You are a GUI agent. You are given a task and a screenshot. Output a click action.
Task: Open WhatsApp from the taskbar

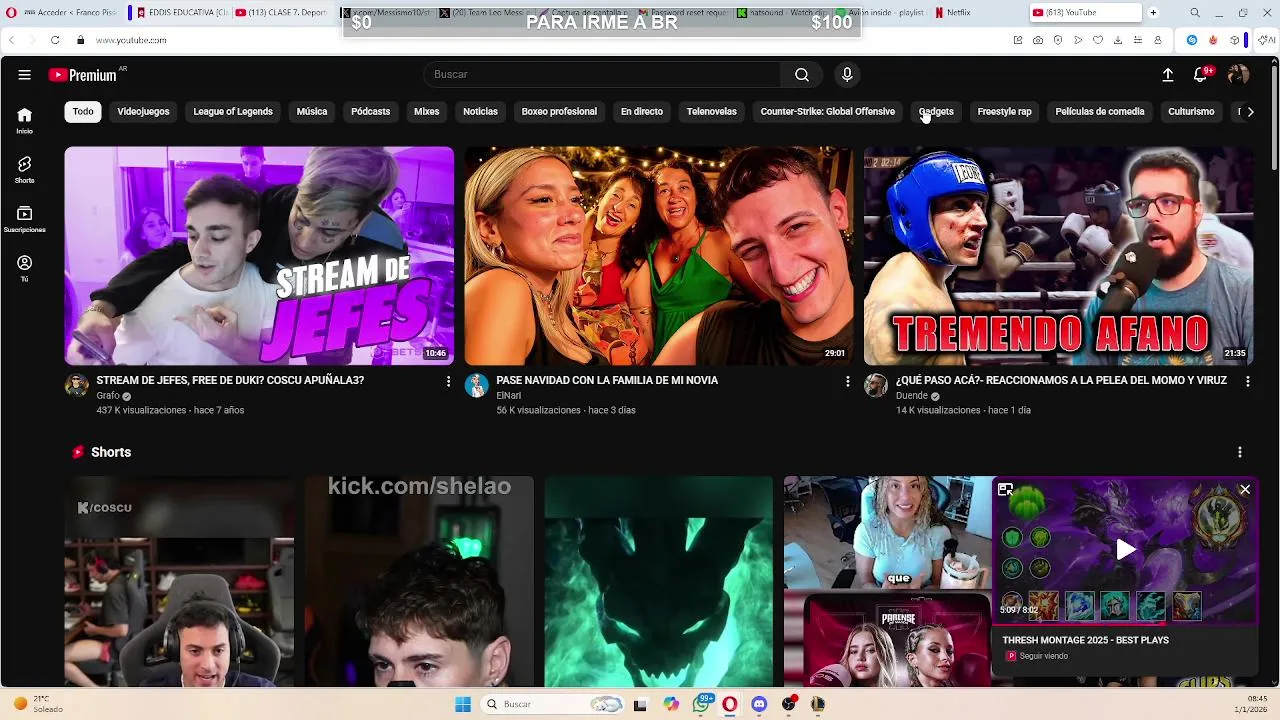pyautogui.click(x=701, y=704)
